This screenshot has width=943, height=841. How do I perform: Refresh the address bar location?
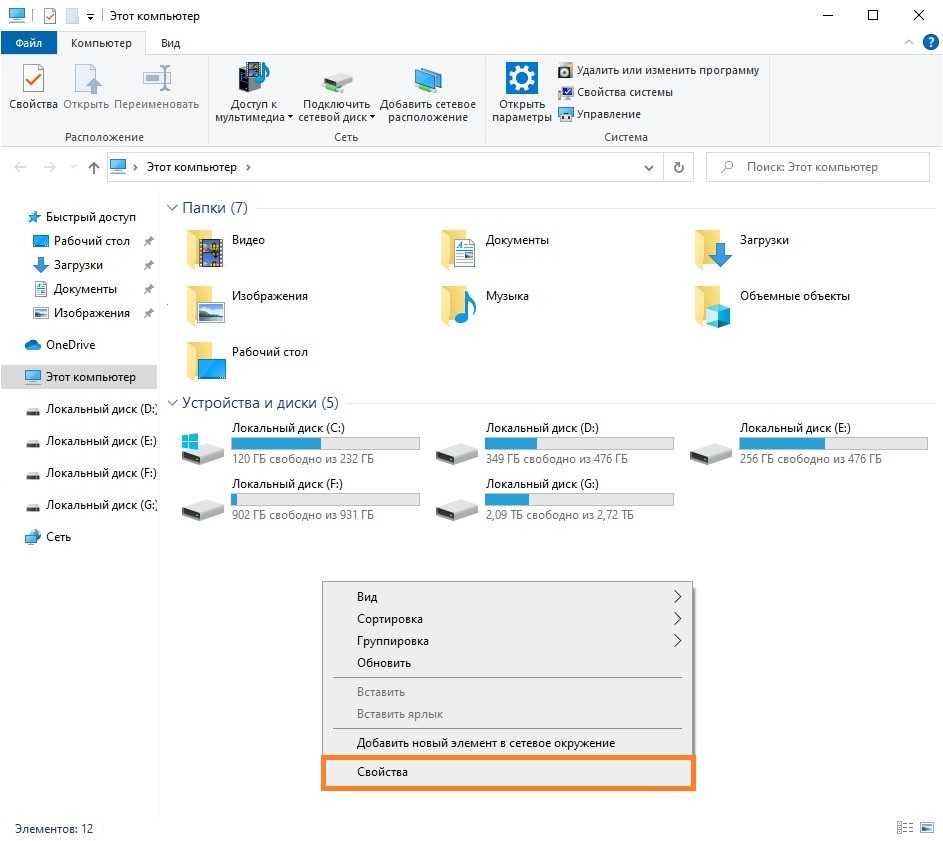[679, 168]
